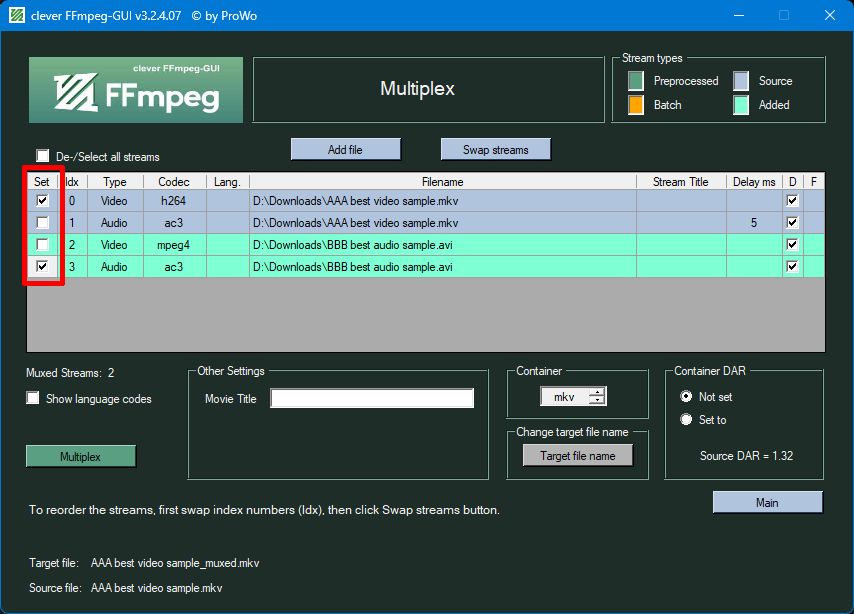Screen dimensions: 854x614
Task: Click the Stream Title column header
Action: (x=681, y=181)
